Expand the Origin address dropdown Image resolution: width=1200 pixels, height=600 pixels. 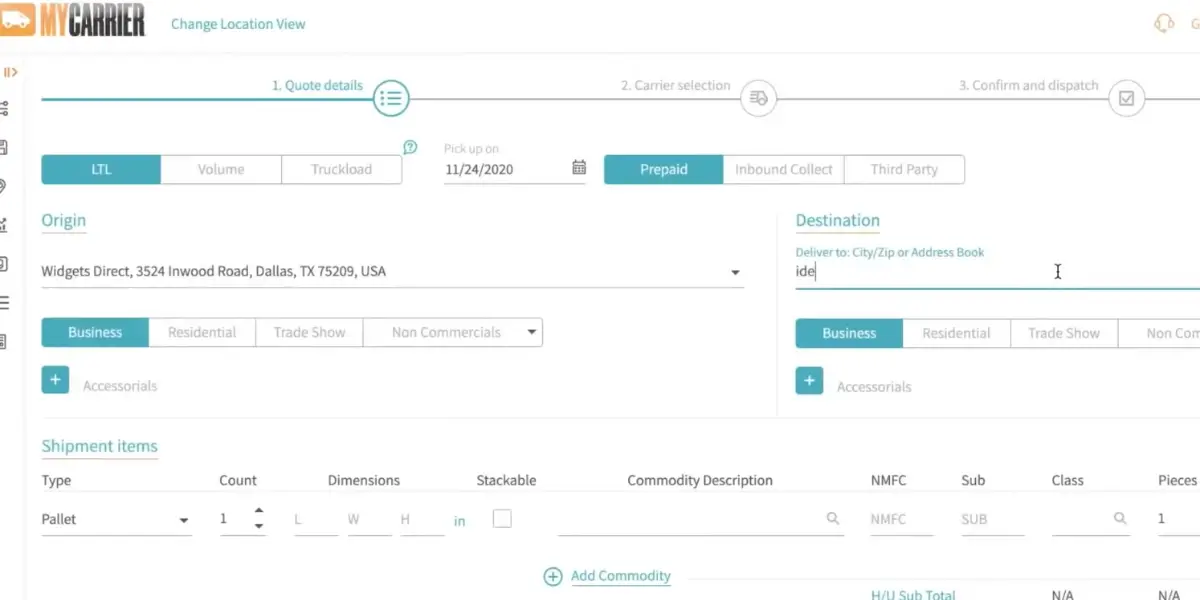coord(735,272)
